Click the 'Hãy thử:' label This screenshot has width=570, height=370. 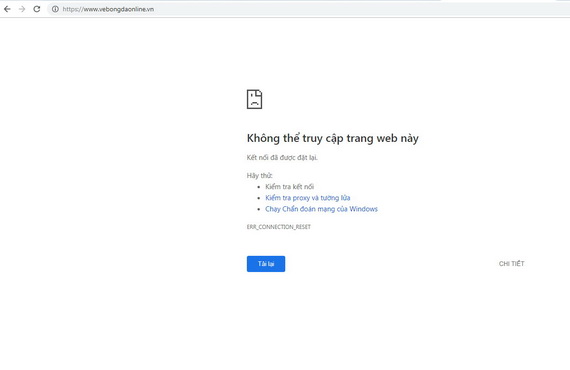(260, 176)
